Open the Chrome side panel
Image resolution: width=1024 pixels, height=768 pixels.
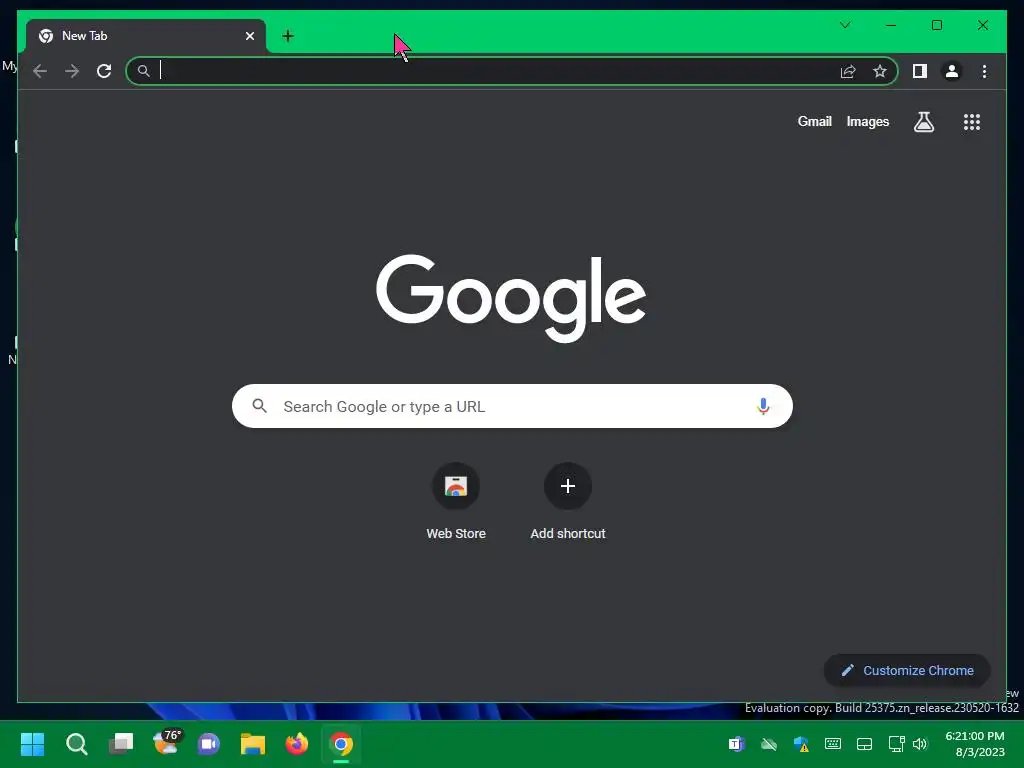[x=920, y=71]
